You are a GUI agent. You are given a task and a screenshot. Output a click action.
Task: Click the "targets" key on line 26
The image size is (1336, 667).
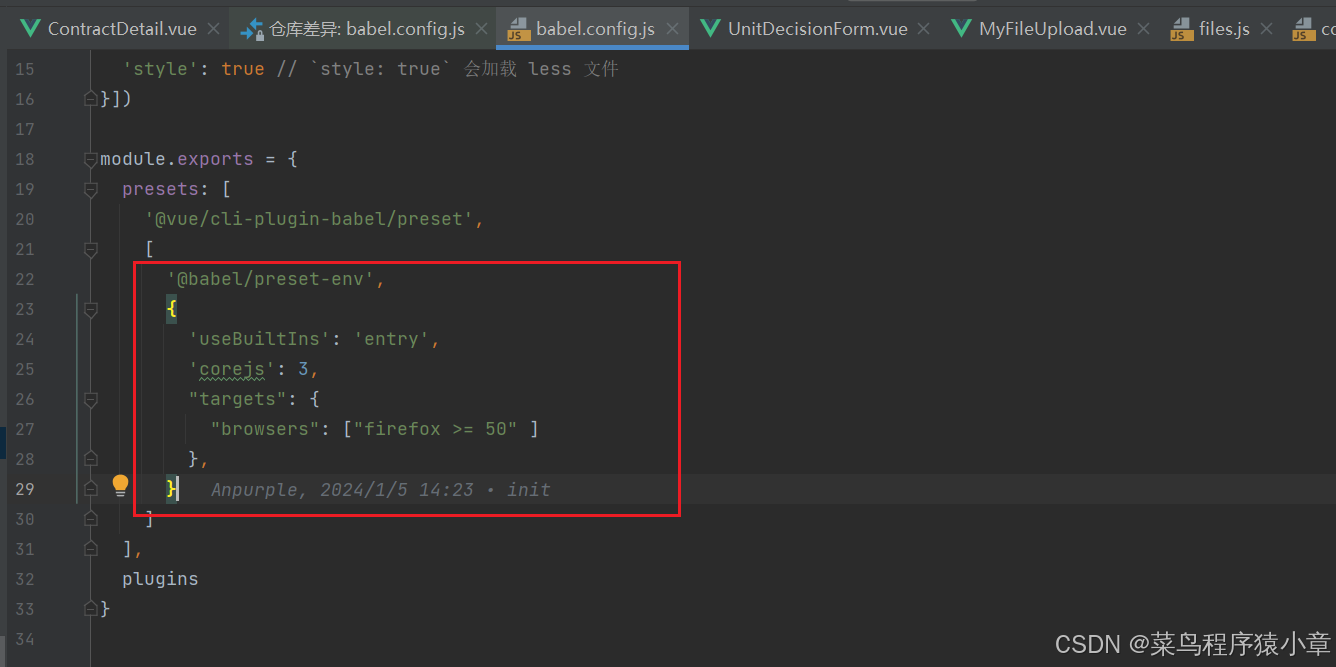click(x=238, y=399)
